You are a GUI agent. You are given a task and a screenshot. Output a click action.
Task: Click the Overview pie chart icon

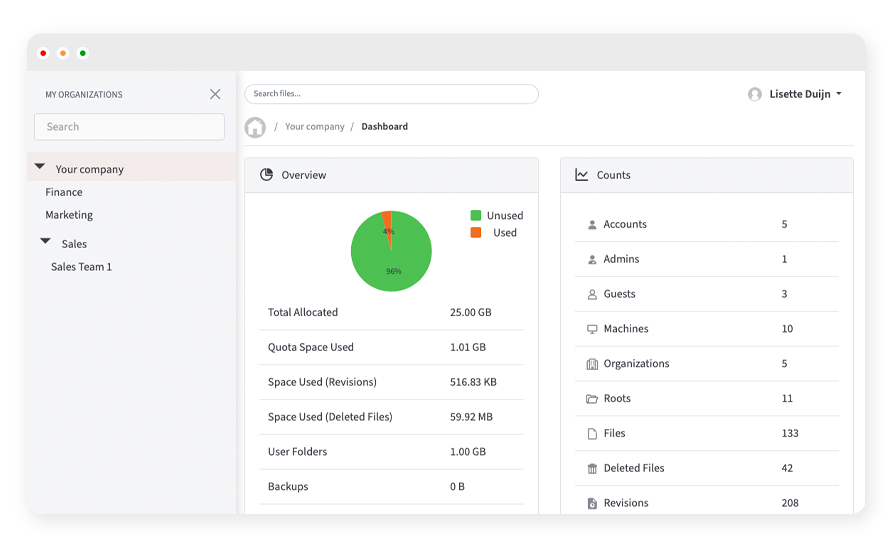click(x=267, y=175)
